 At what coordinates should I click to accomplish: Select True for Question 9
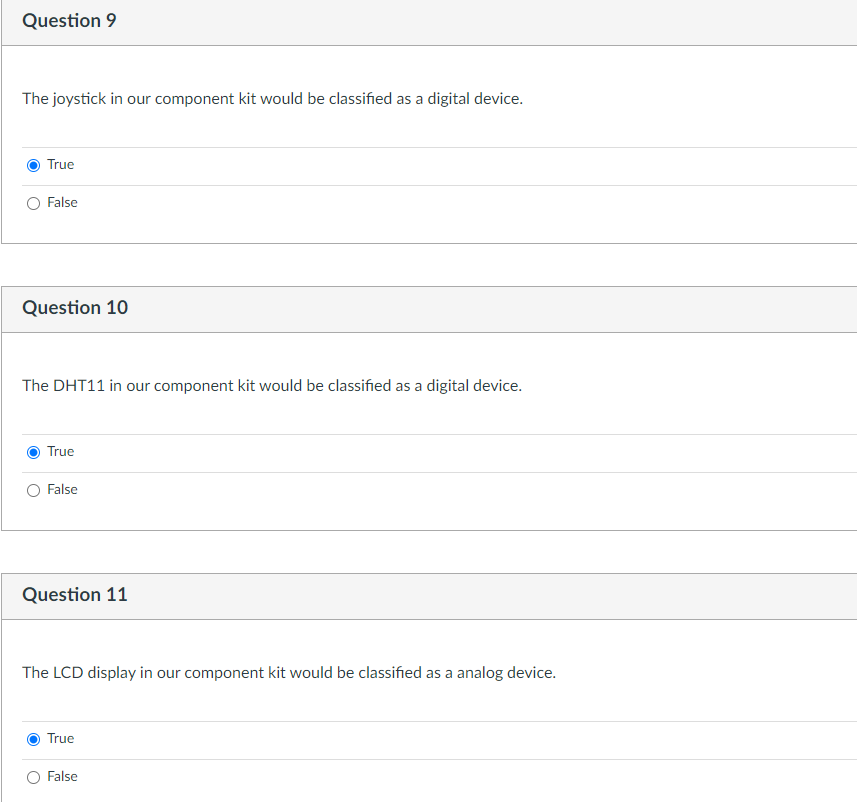coord(33,164)
